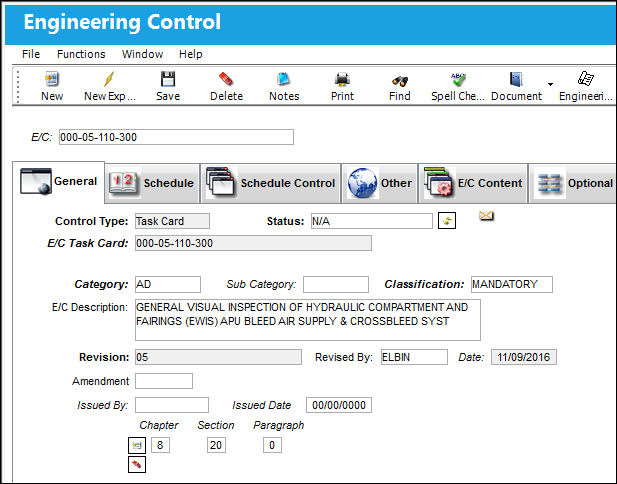617x484 pixels.
Task: Click the E/C number input field
Action: coord(176,137)
